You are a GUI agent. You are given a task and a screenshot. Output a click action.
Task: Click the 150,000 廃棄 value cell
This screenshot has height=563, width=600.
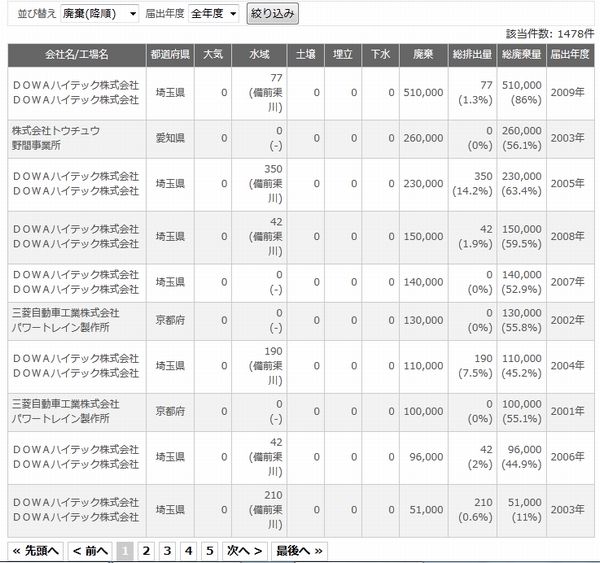click(x=423, y=237)
